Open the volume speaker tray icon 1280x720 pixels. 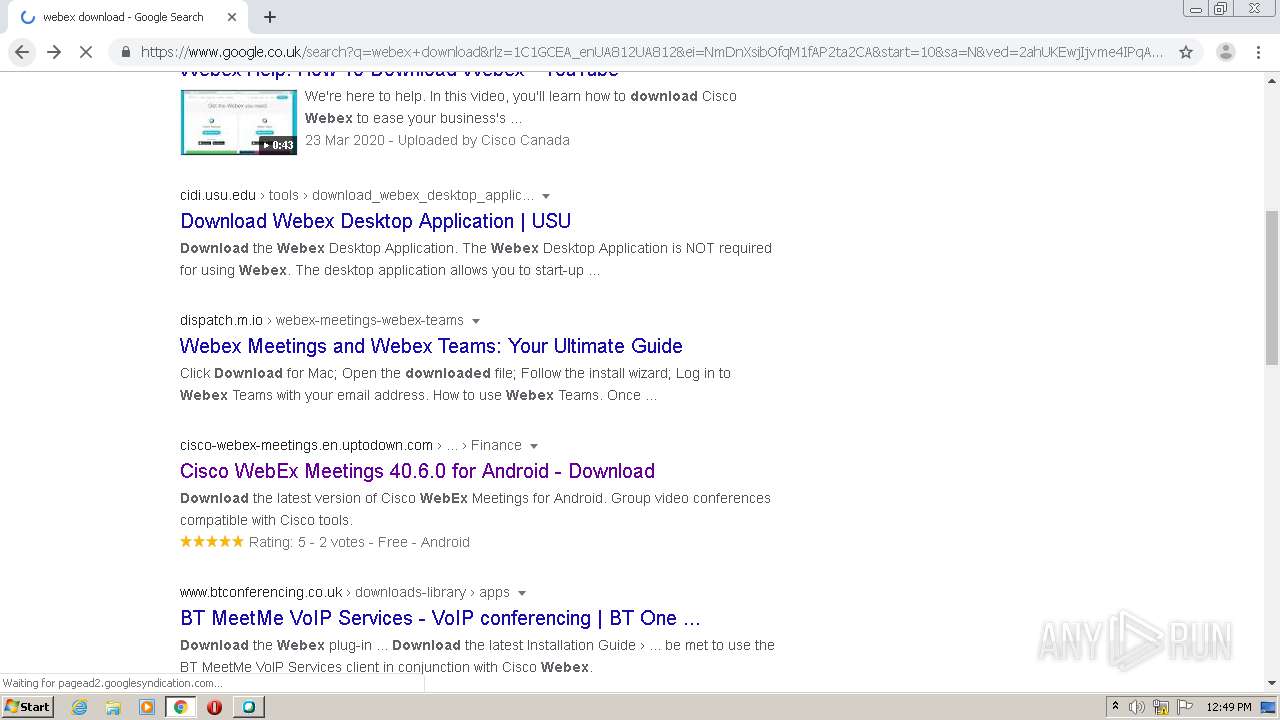pos(1137,707)
